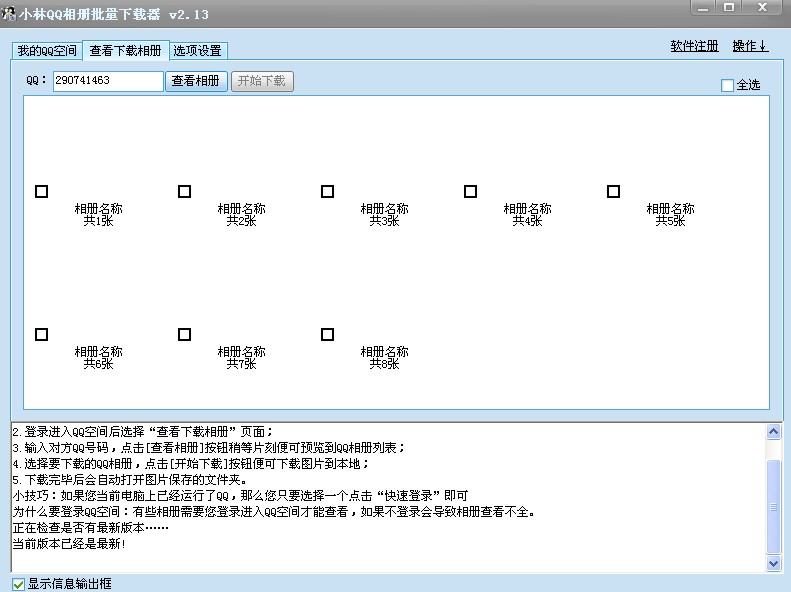This screenshot has width=791, height=592.
Task: Click album label 共7张
Action: coord(241,364)
